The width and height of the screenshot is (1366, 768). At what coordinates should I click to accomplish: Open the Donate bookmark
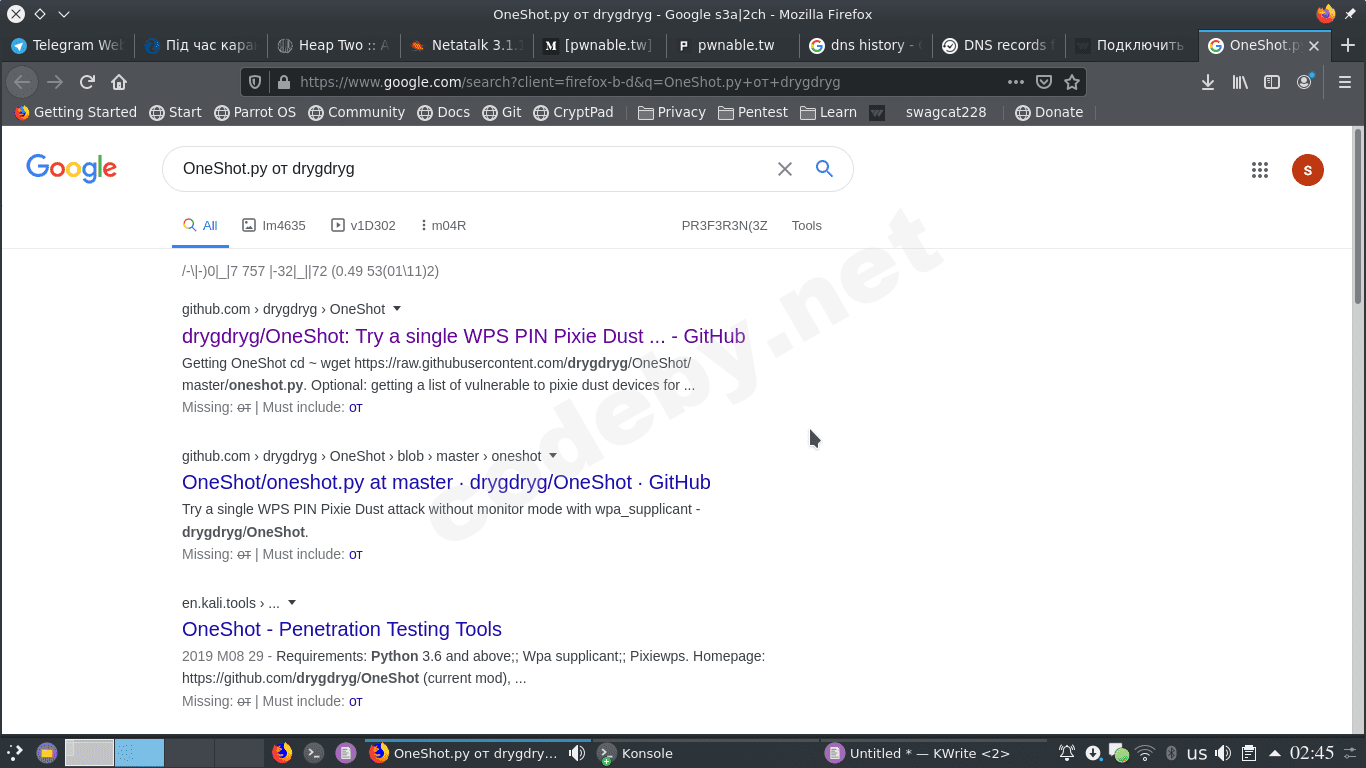(x=1049, y=112)
